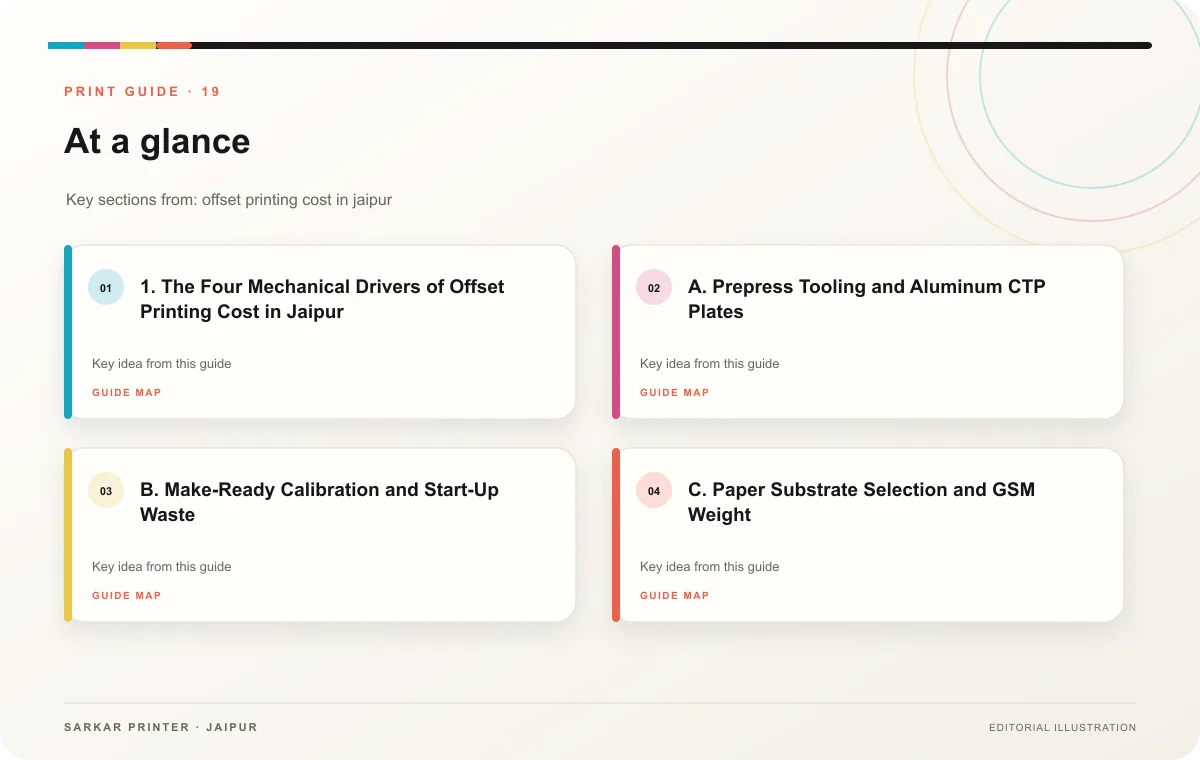1200x760 pixels.
Task: Click the "Prepress Tooling and Aluminum CTP Plates" title
Action: [867, 299]
